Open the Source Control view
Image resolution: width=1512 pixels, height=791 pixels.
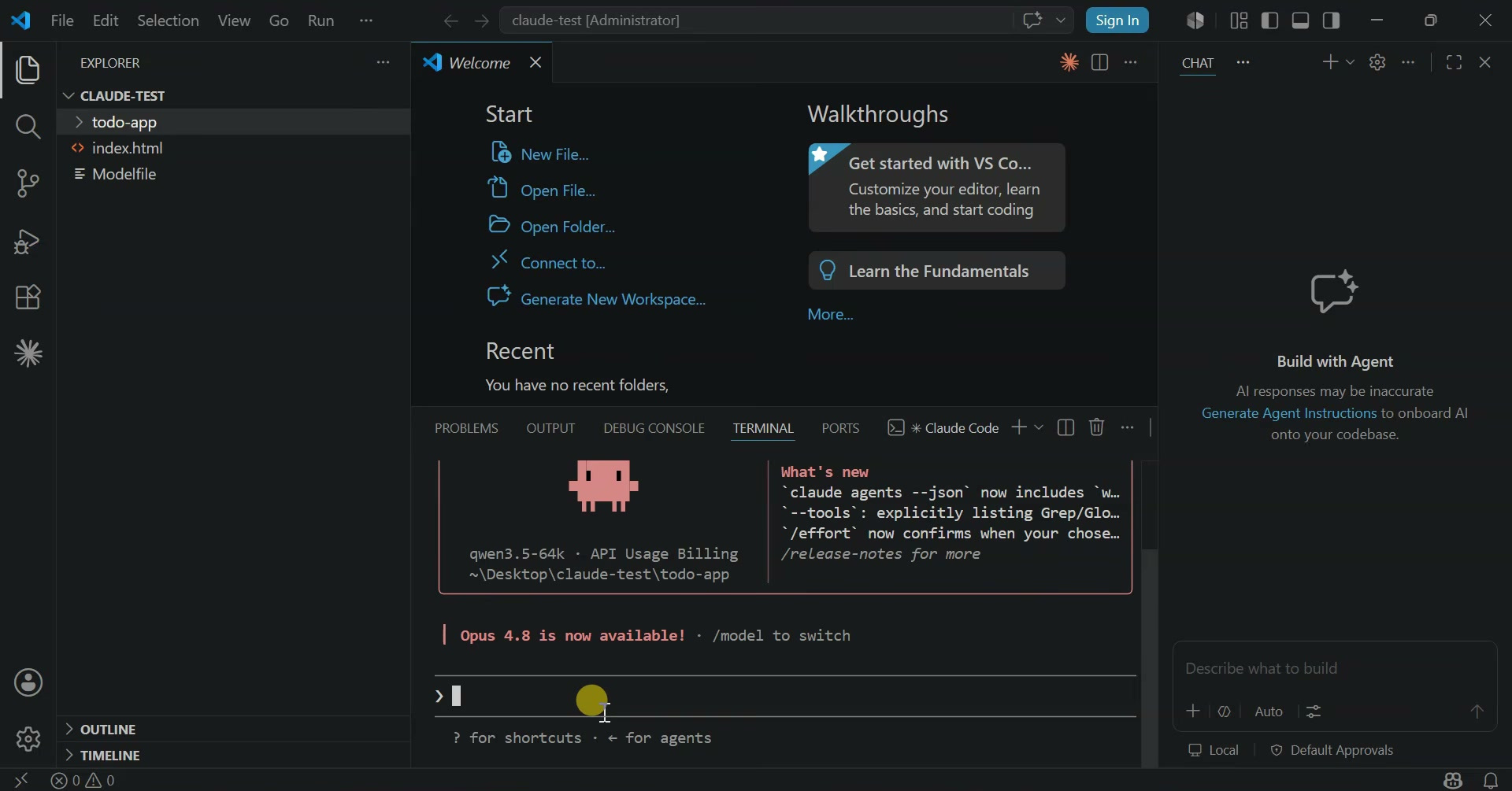[28, 184]
